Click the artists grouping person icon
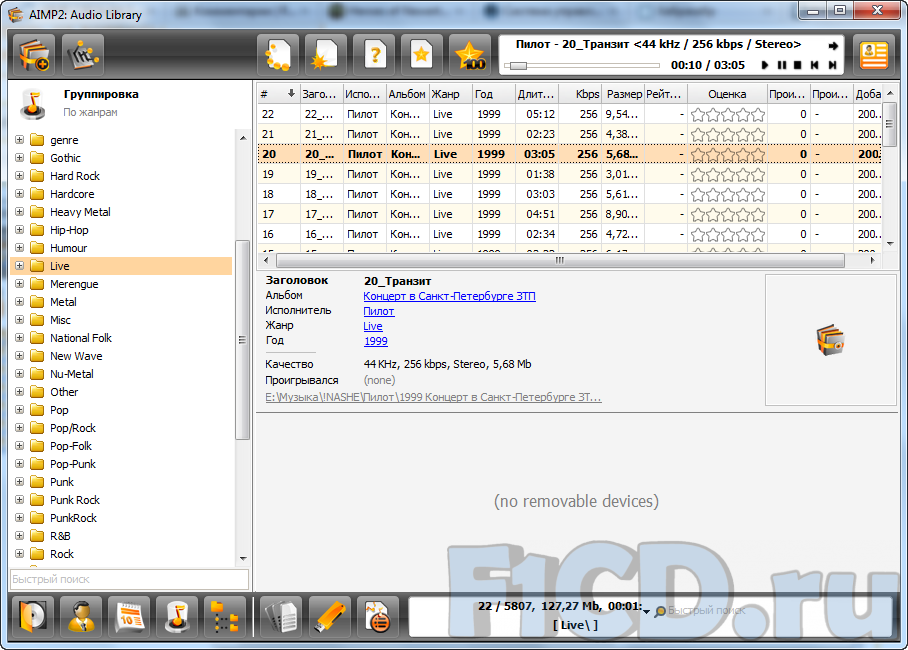Image resolution: width=908 pixels, height=650 pixels. [x=81, y=616]
